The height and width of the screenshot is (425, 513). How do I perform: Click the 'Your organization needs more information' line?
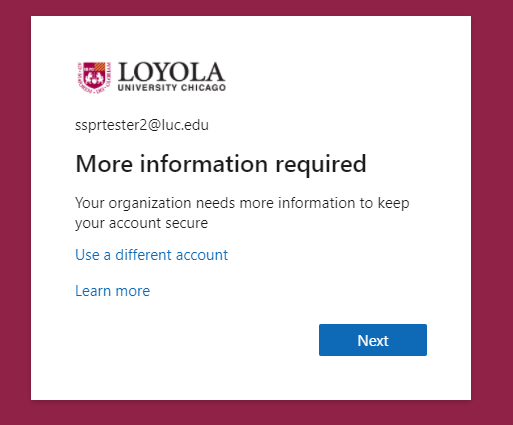tap(242, 203)
